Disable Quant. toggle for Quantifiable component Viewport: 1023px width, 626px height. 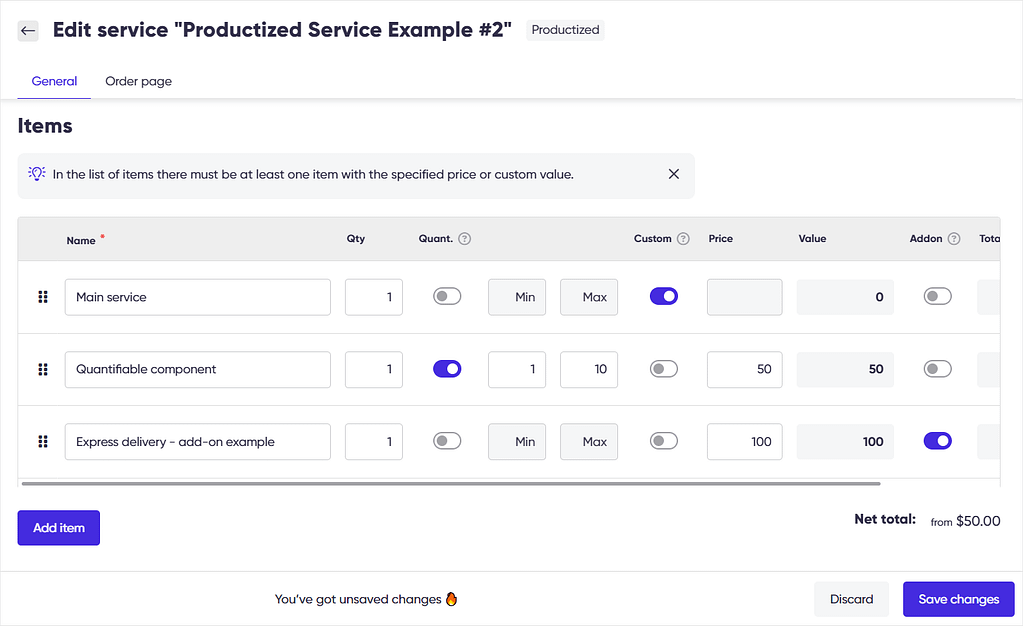click(447, 369)
